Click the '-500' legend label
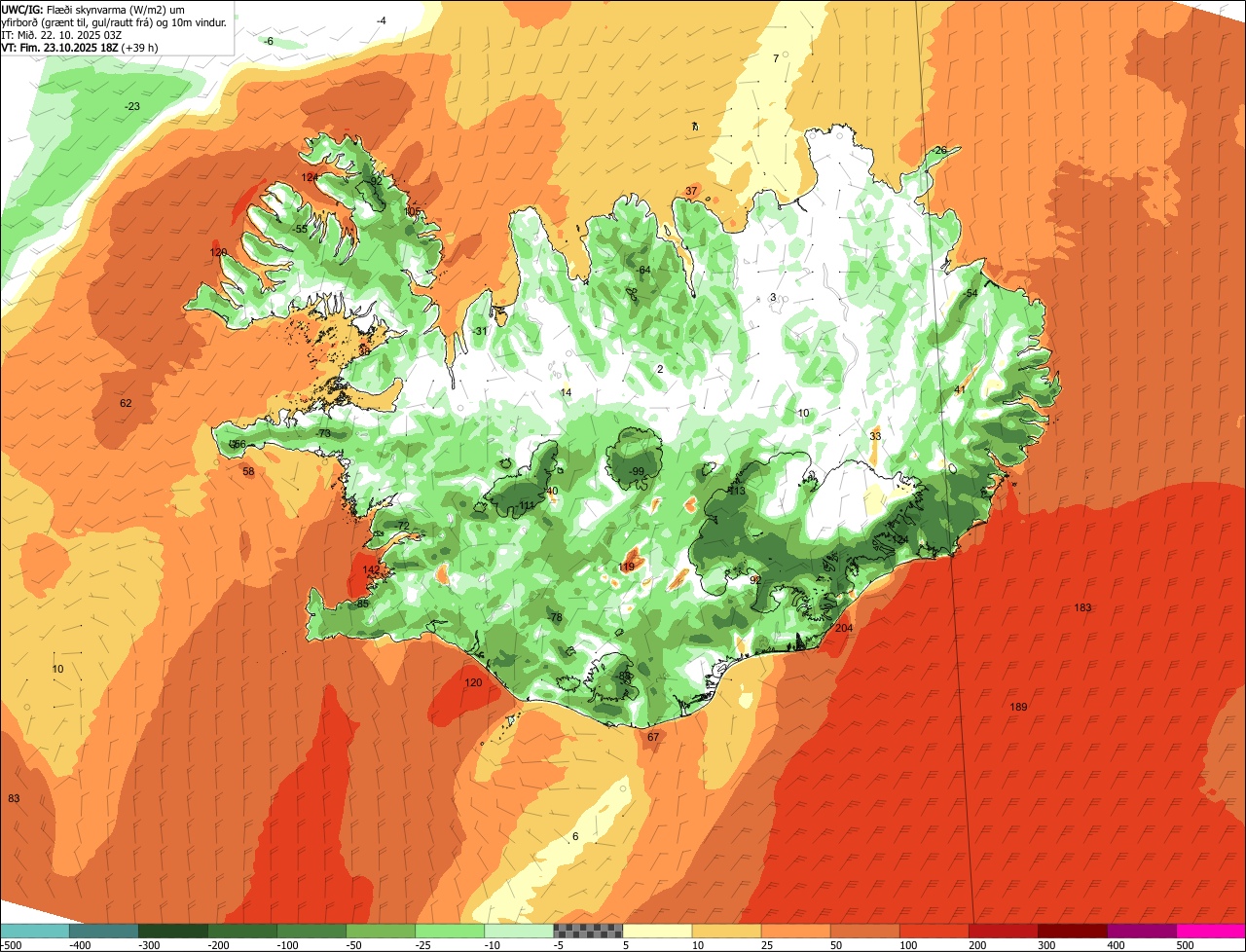This screenshot has width=1246, height=952. coord(11,945)
